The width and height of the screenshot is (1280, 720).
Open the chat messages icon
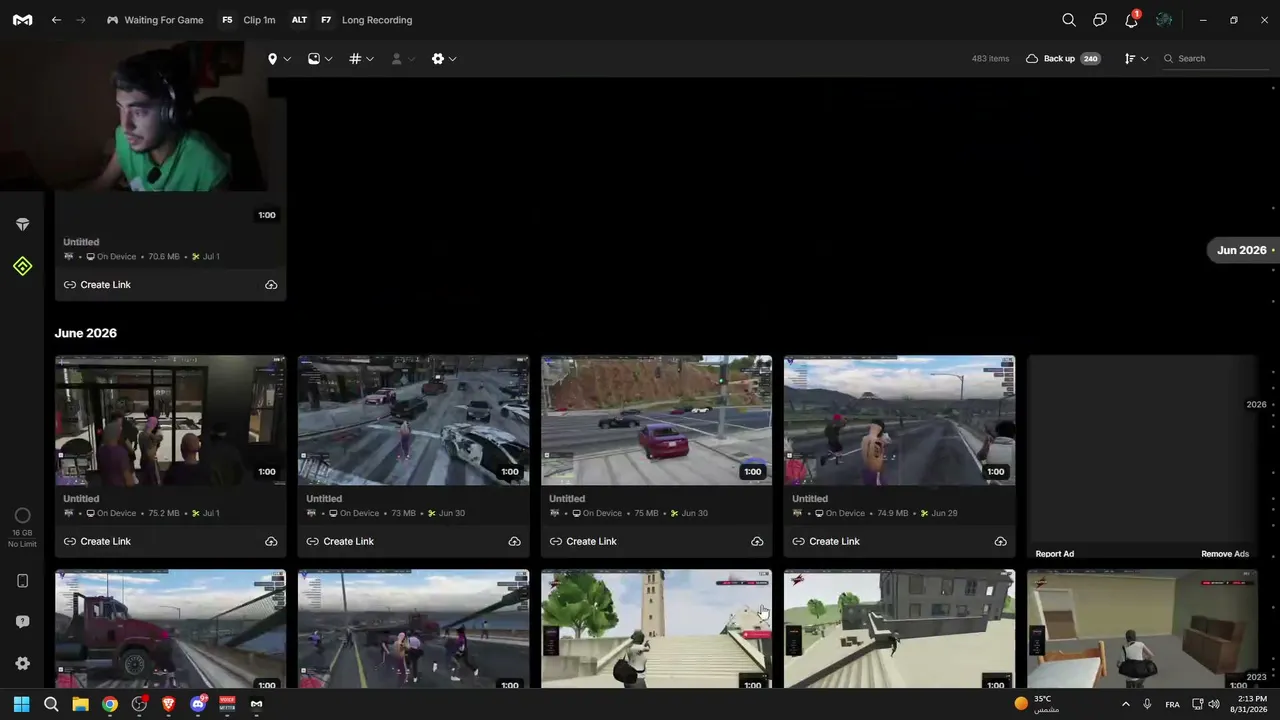[x=1100, y=20]
